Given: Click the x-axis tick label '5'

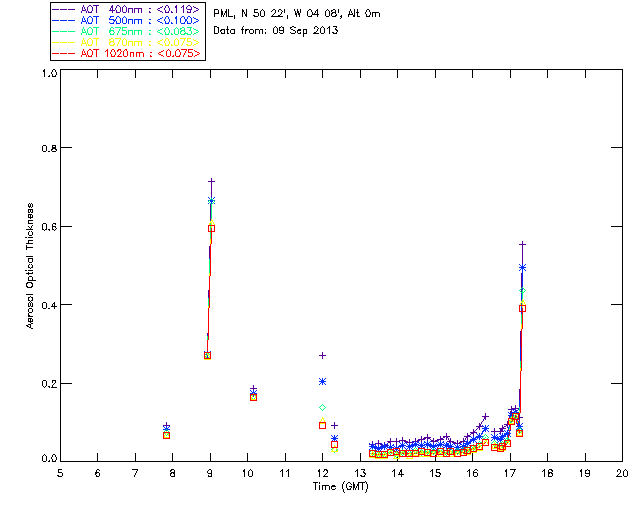Looking at the screenshot, I should [60, 473].
